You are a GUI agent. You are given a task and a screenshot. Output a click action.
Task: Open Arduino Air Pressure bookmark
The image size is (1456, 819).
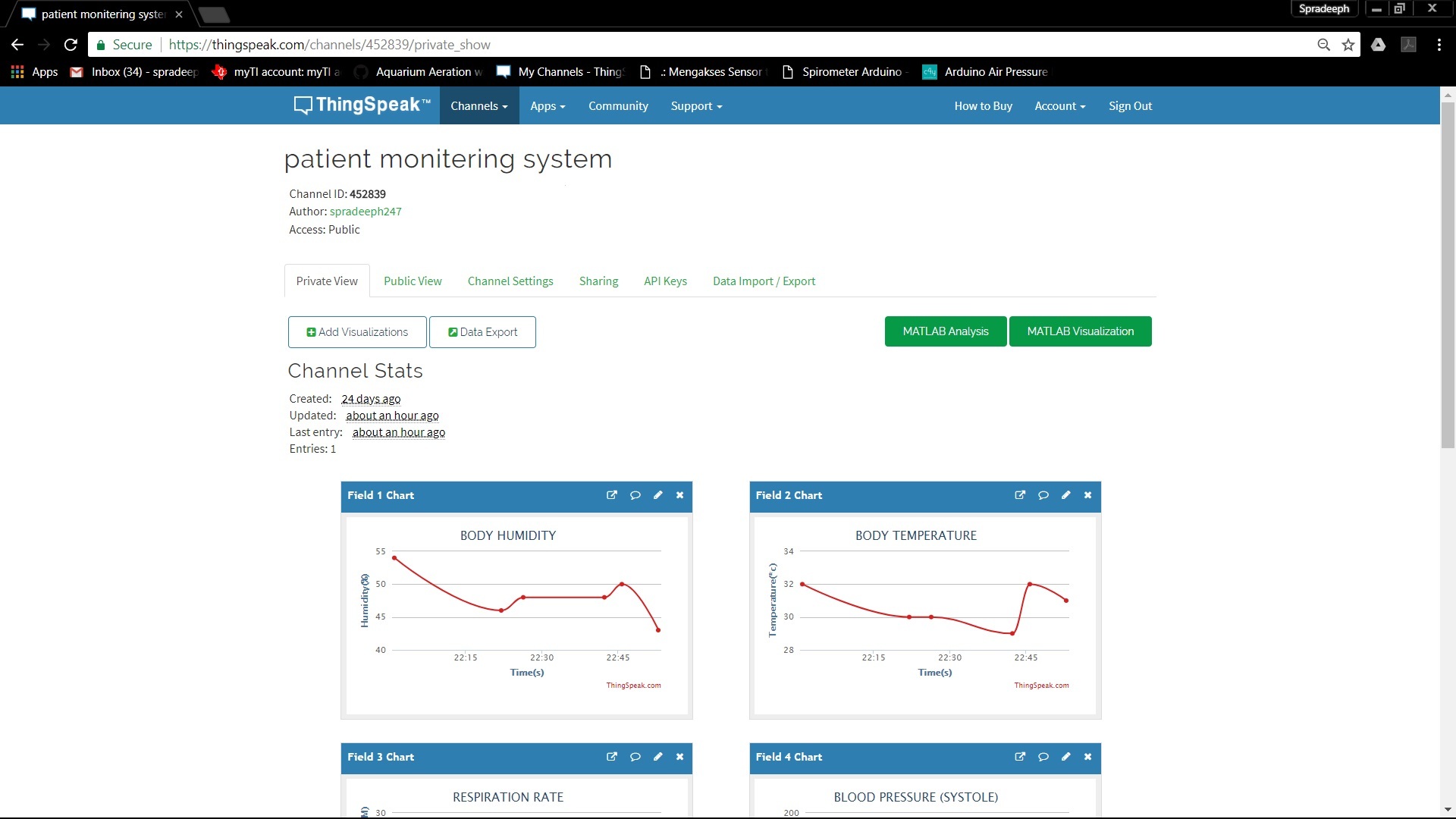coord(986,72)
